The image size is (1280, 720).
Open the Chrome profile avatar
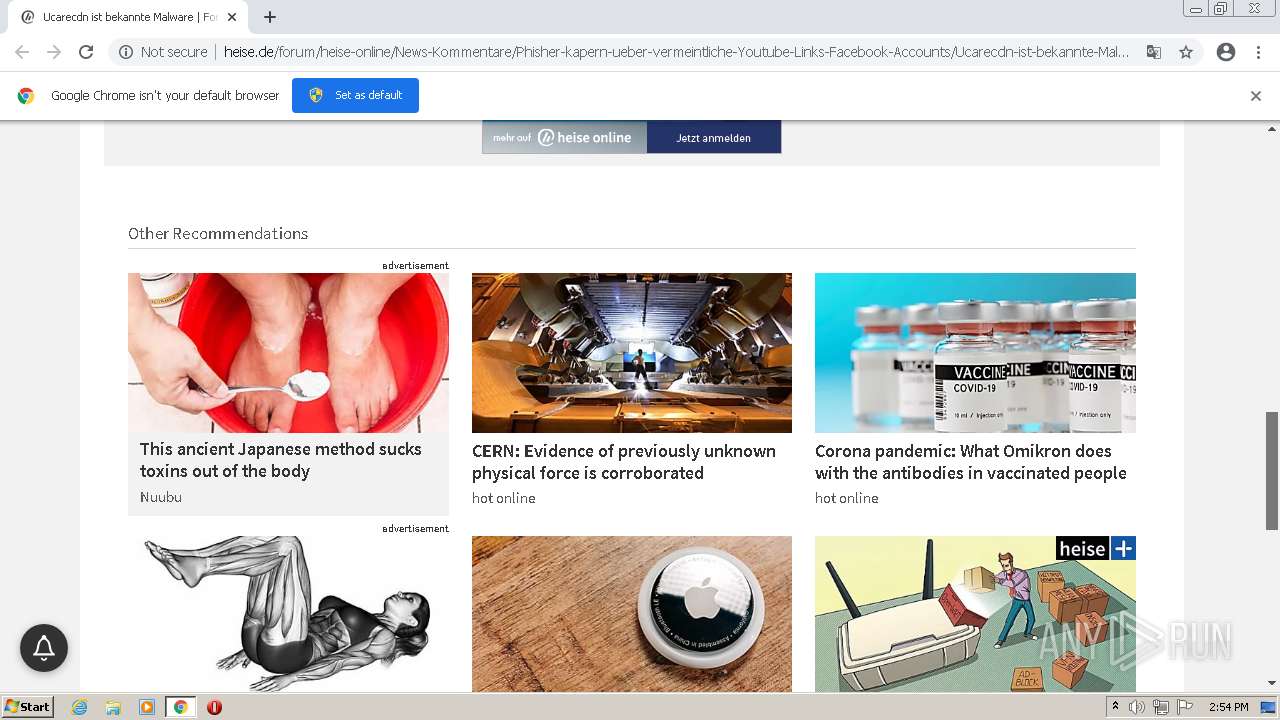[1226, 52]
